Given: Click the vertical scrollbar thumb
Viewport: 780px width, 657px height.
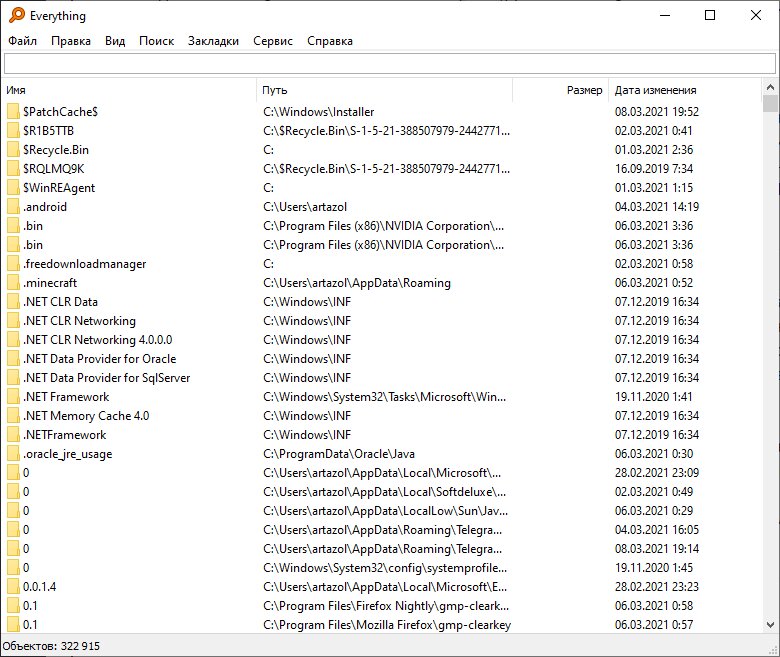Looking at the screenshot, I should (770, 104).
